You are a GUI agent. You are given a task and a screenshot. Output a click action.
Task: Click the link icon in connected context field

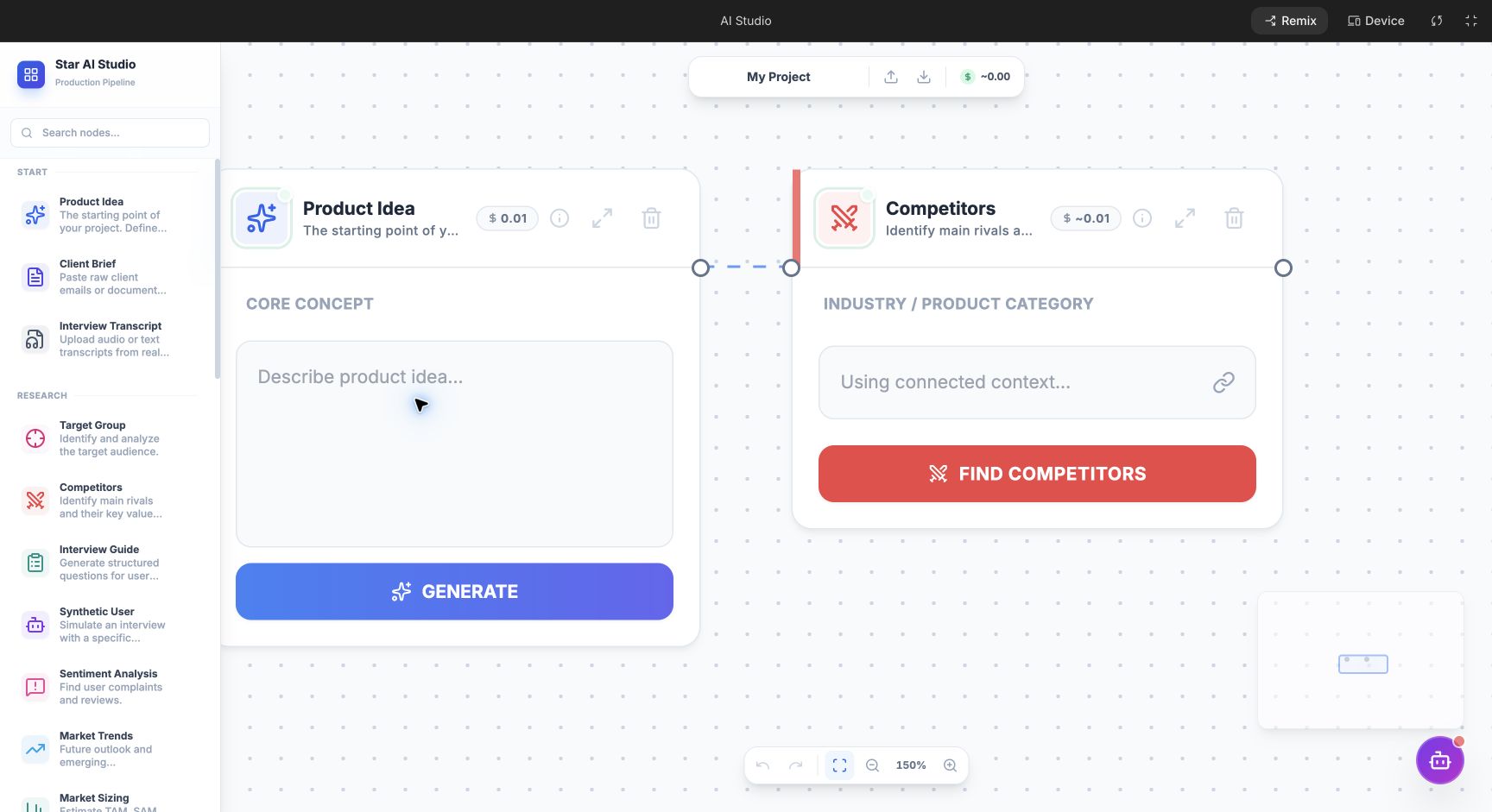pos(1223,382)
